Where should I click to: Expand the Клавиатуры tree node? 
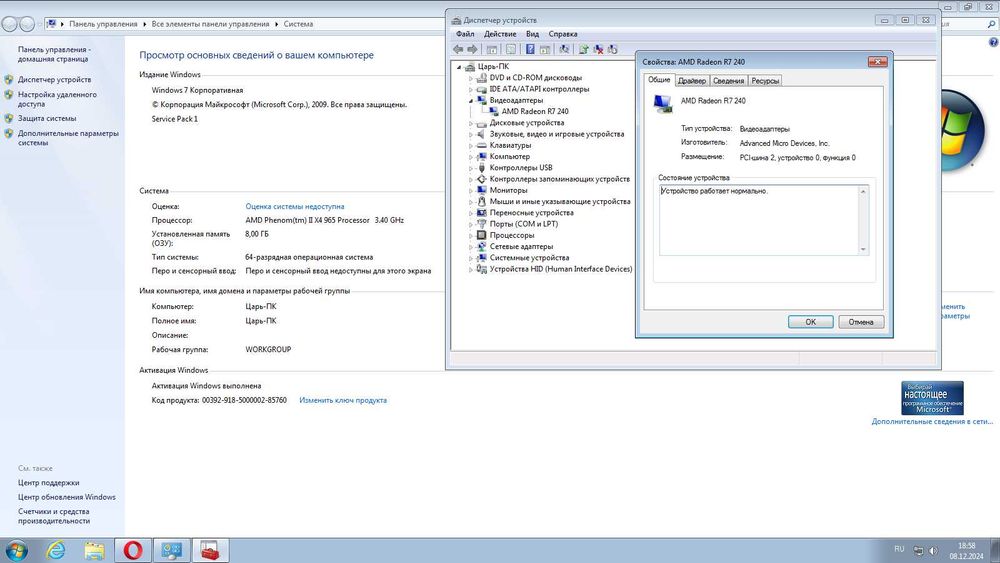(x=471, y=146)
